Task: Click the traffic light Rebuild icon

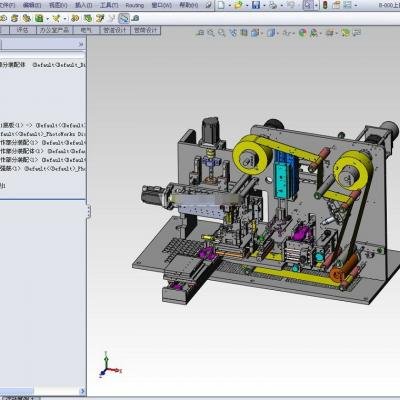Action: pos(325,5)
